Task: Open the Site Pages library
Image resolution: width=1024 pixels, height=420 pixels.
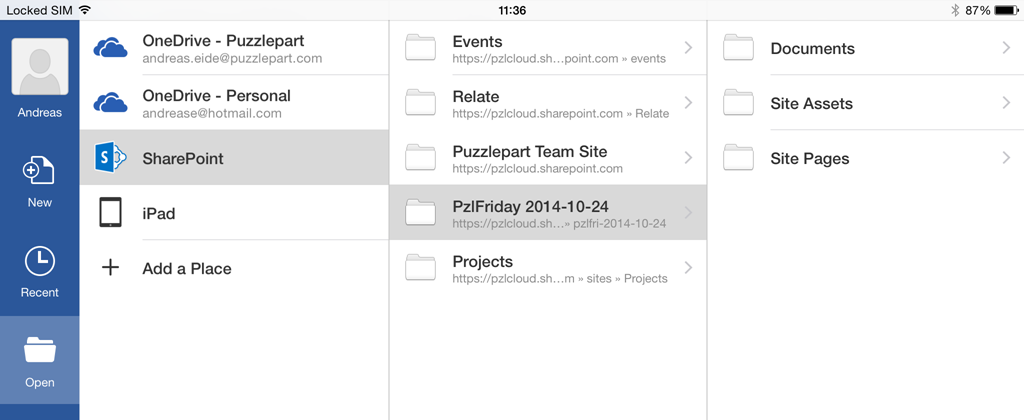Action: tap(866, 158)
